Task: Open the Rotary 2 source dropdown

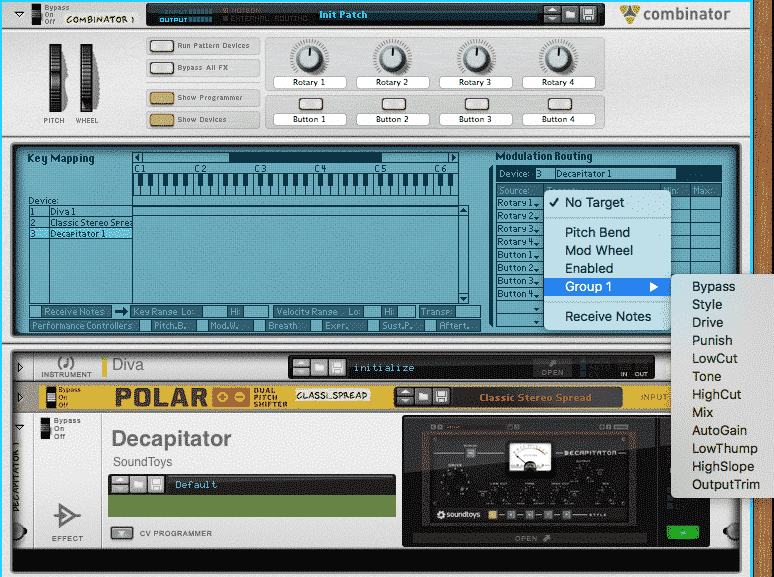Action: point(518,216)
